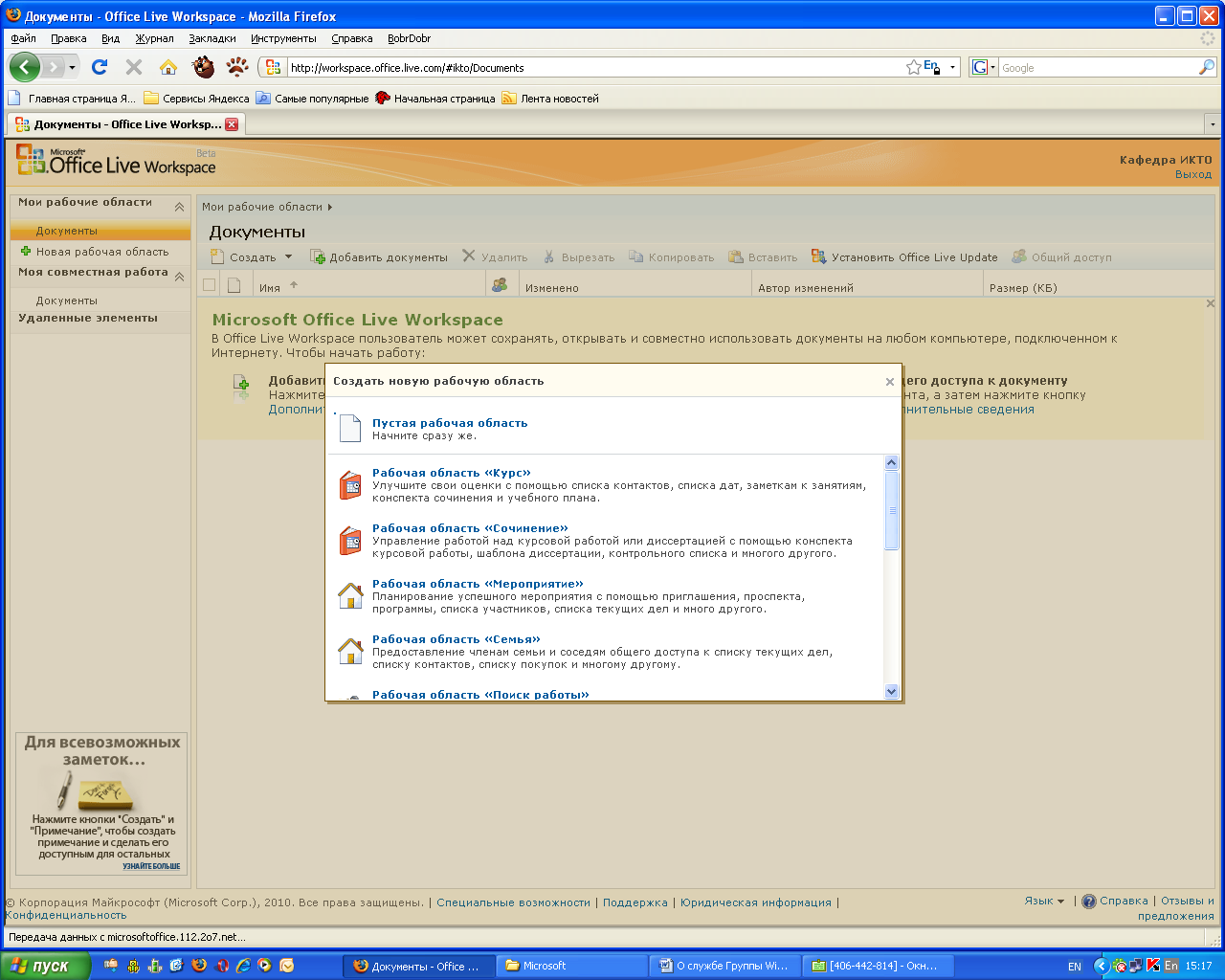1225x980 pixels.
Task: Open the Инструменты menu
Action: click(283, 38)
